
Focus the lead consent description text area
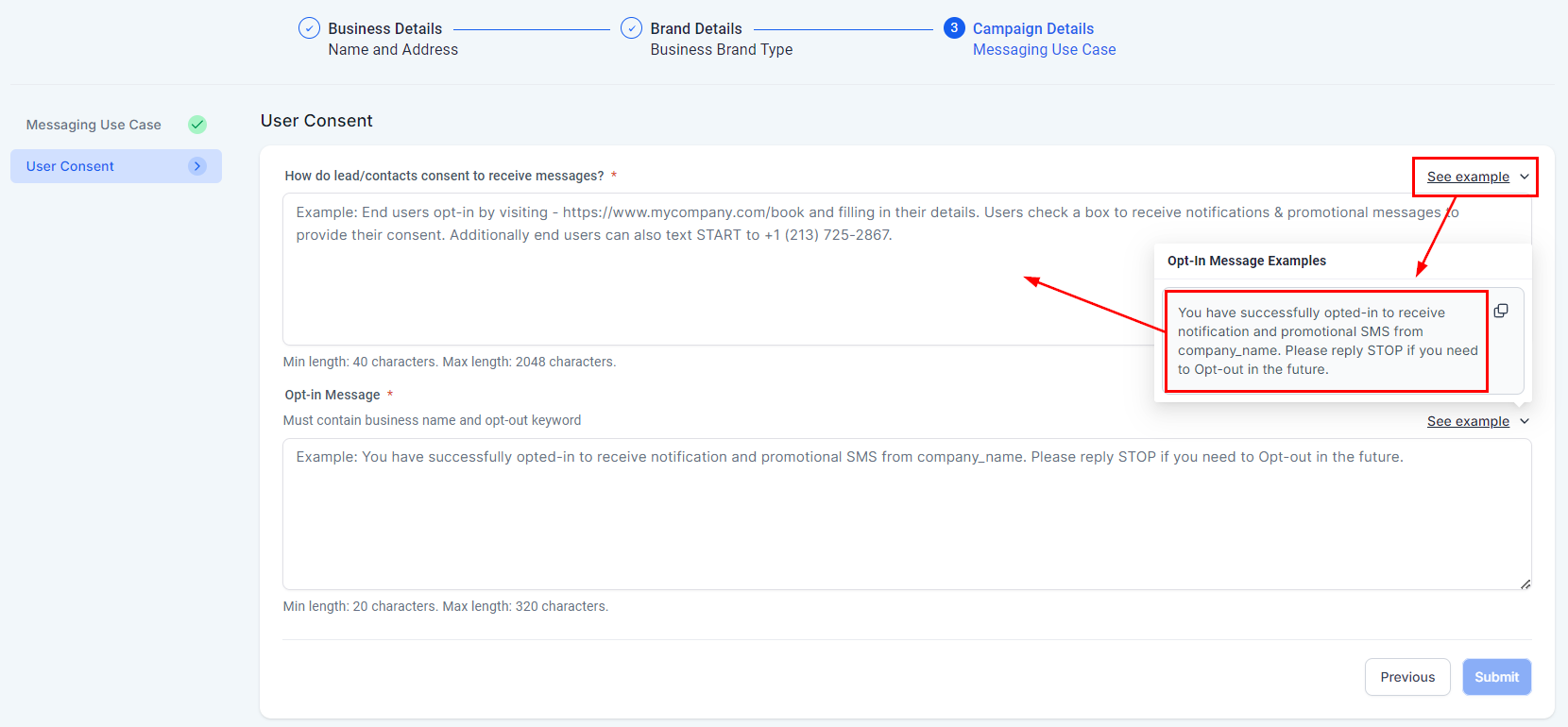click(708, 283)
